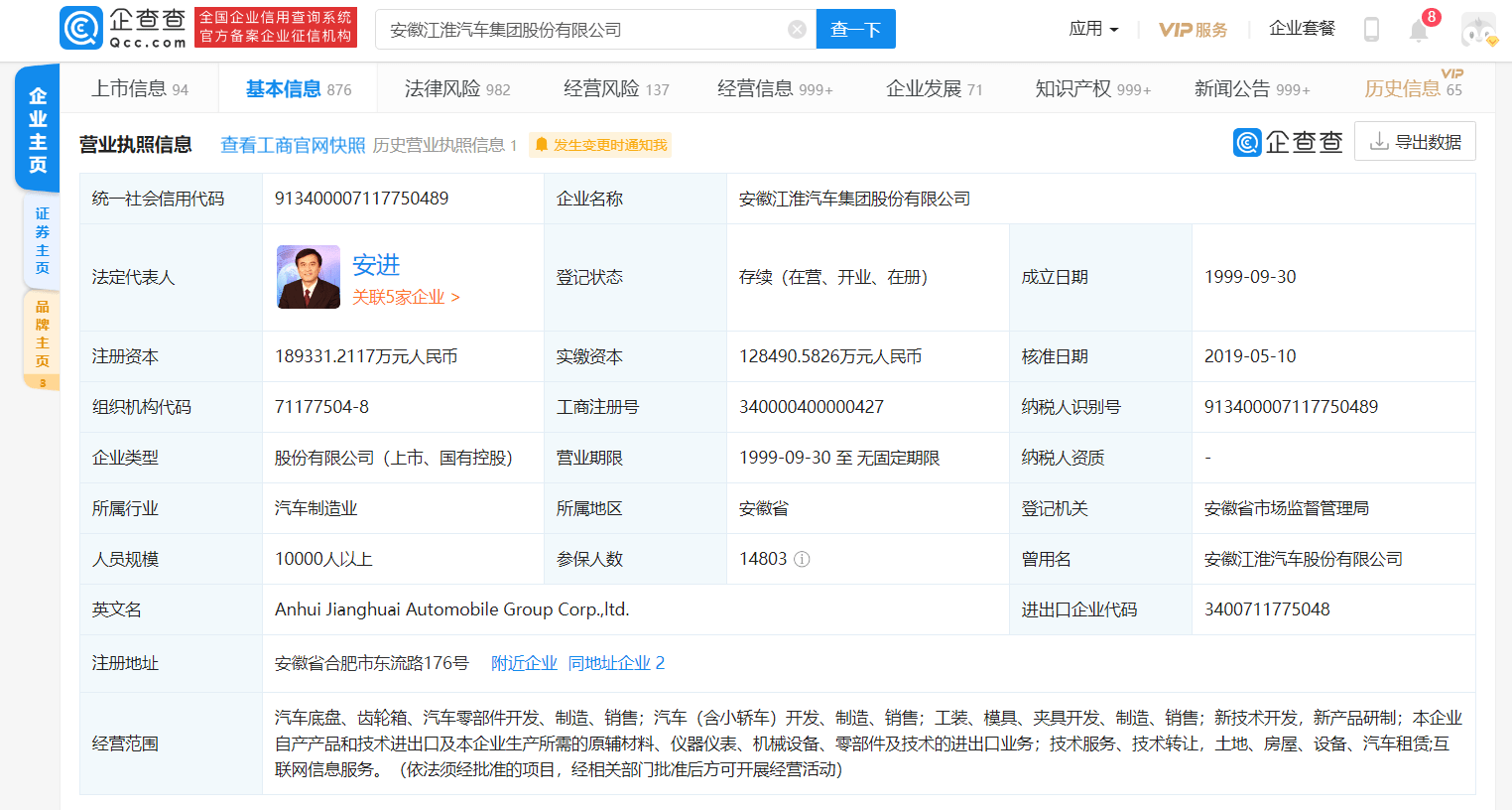Open 查看工商官网快照 link
The image size is (1512, 810).
pos(293,145)
